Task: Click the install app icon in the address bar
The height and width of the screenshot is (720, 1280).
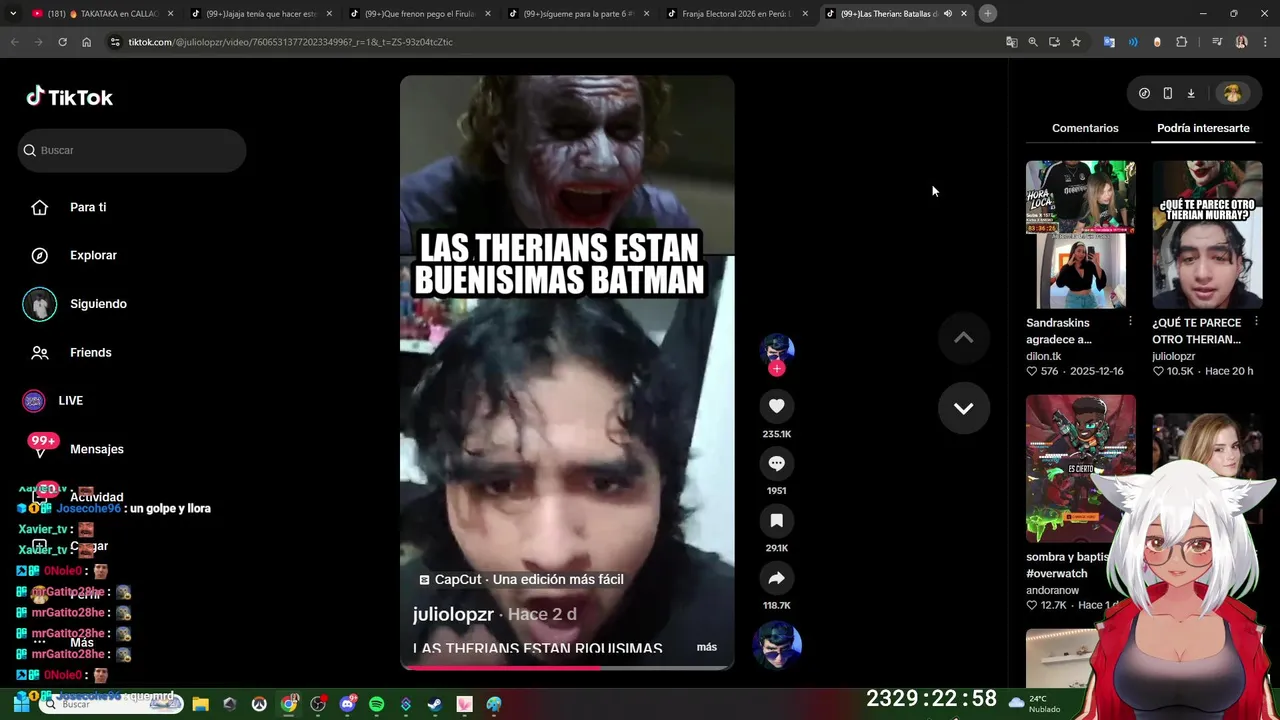Action: [x=1054, y=42]
